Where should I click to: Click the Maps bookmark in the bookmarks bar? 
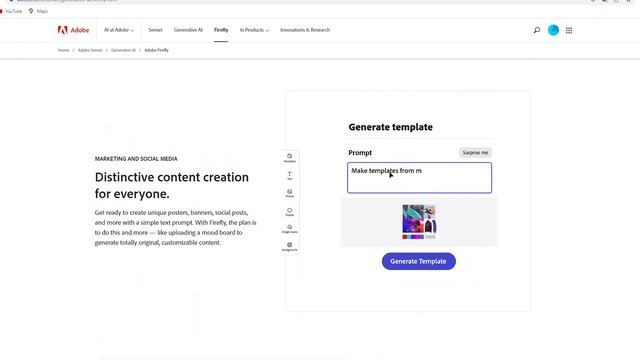tap(38, 11)
